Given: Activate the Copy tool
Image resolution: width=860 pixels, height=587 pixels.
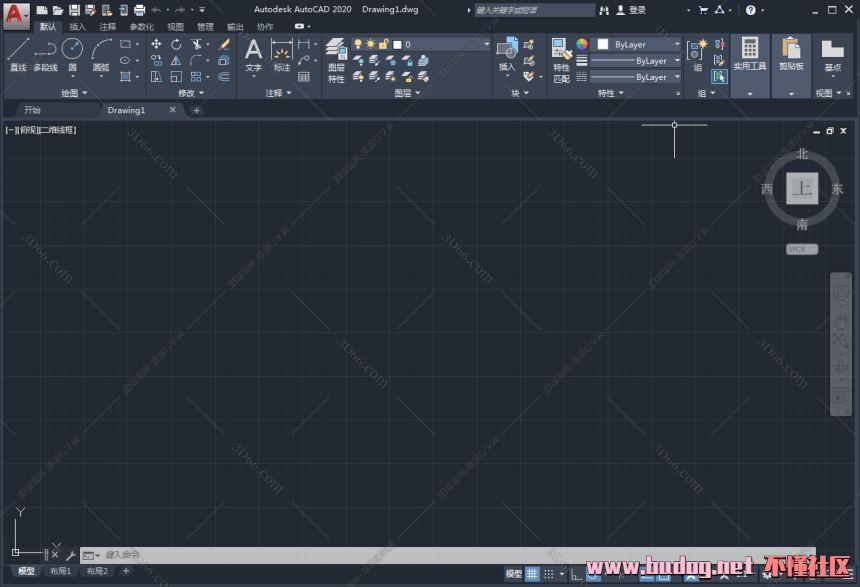Looking at the screenshot, I should pos(156,60).
